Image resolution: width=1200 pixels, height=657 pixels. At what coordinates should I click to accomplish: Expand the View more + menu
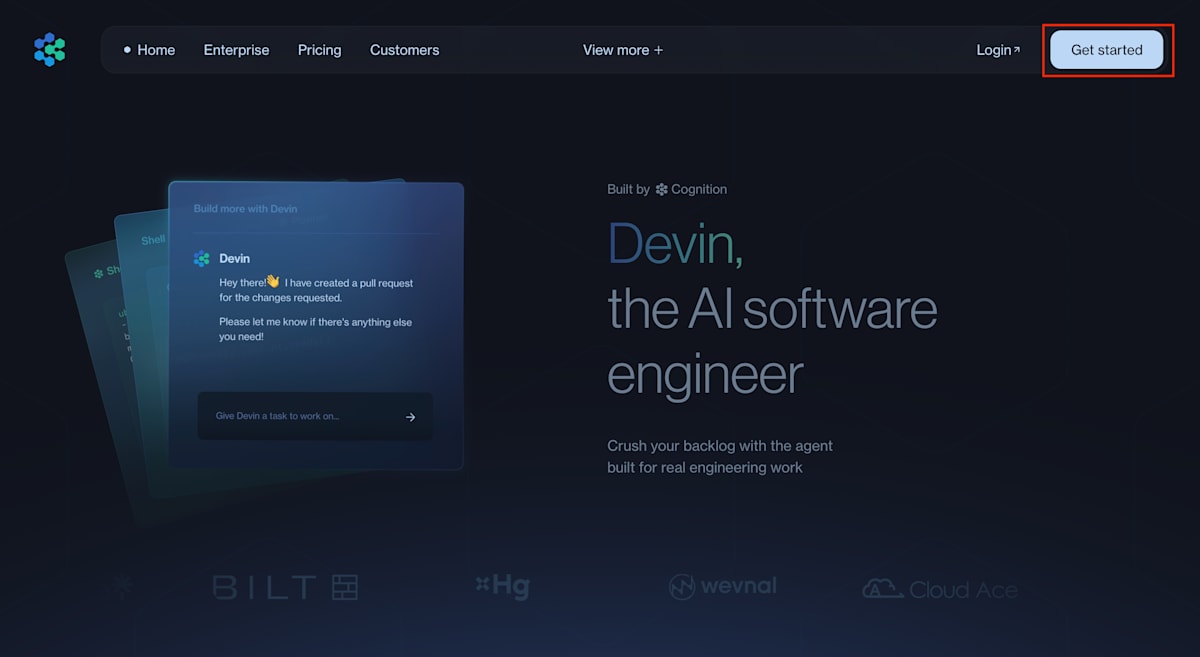click(x=623, y=50)
